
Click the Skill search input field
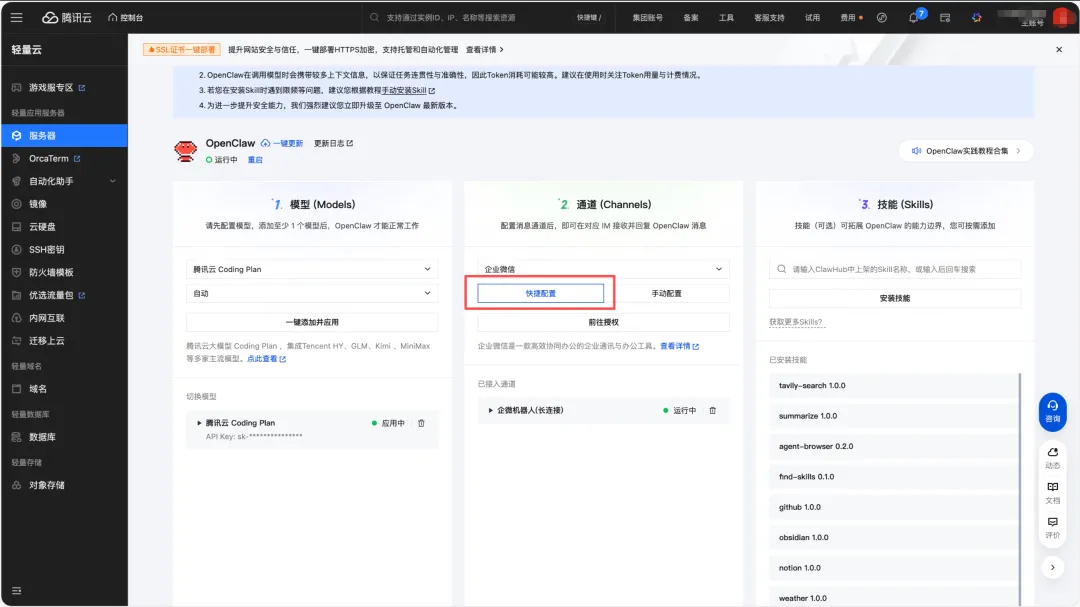893,268
